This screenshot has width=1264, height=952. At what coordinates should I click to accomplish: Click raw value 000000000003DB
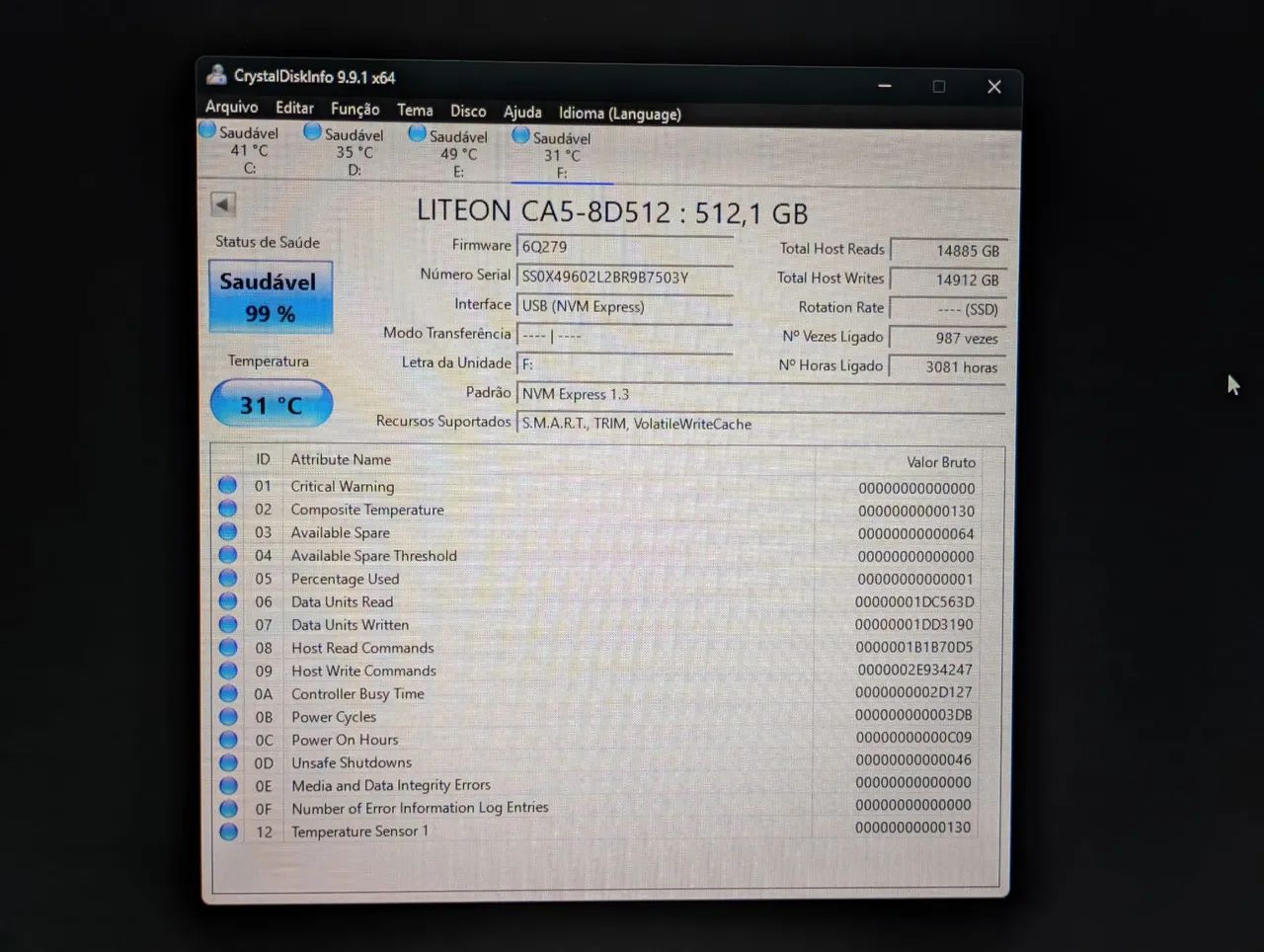click(913, 715)
